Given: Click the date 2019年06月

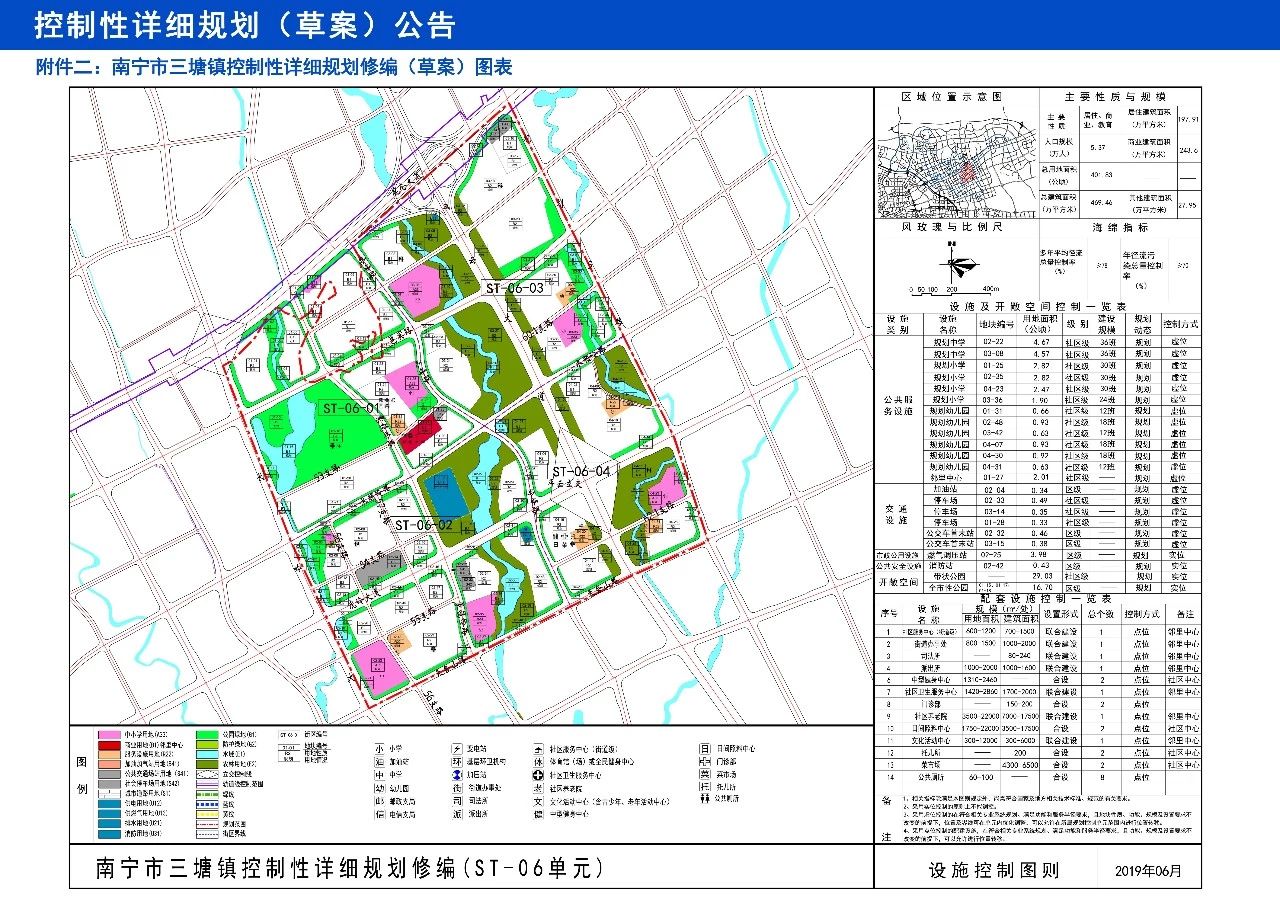Looking at the screenshot, I should coord(1147,869).
